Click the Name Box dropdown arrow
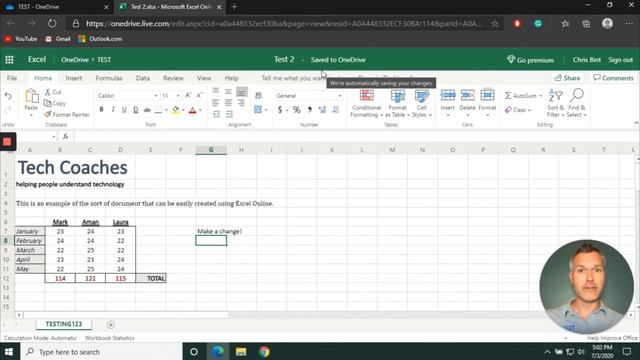Viewport: 640px width, 360px height. coord(54,137)
